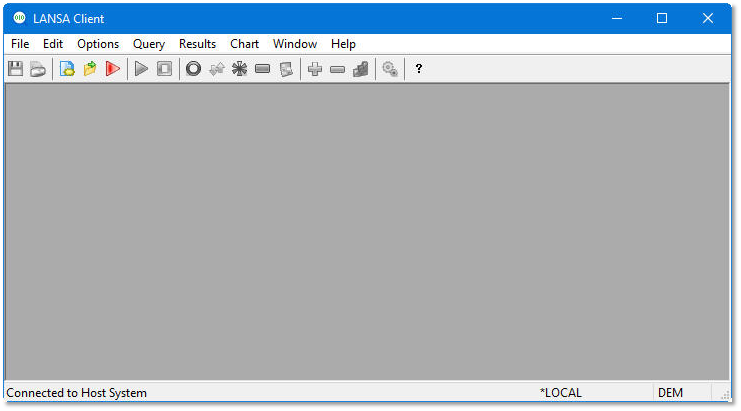Click the up-down arrows toolbar icon
This screenshot has width=741, height=411.
(216, 69)
